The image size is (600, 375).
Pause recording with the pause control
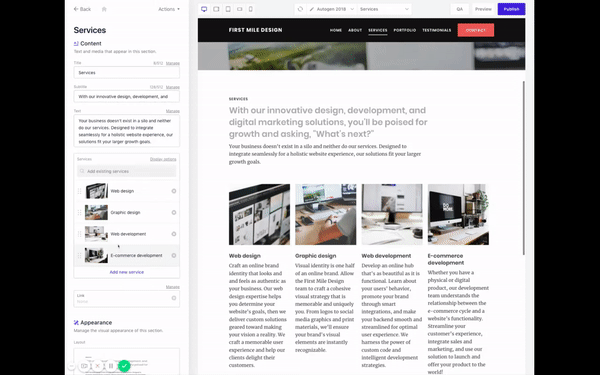(x=111, y=366)
